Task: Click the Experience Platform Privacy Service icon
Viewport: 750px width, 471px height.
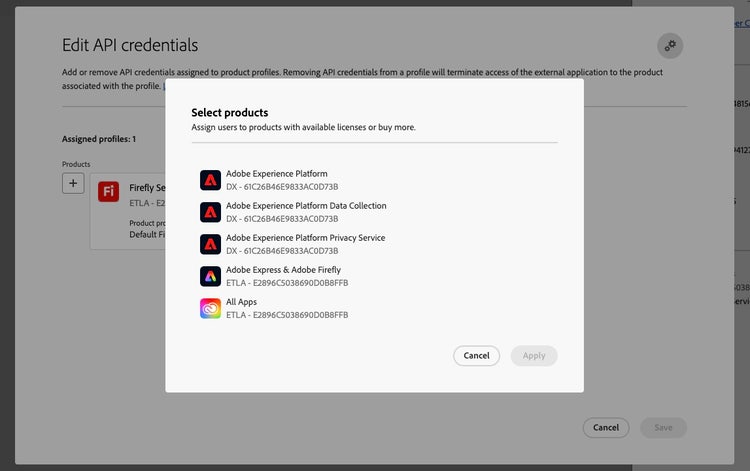Action: coord(210,244)
